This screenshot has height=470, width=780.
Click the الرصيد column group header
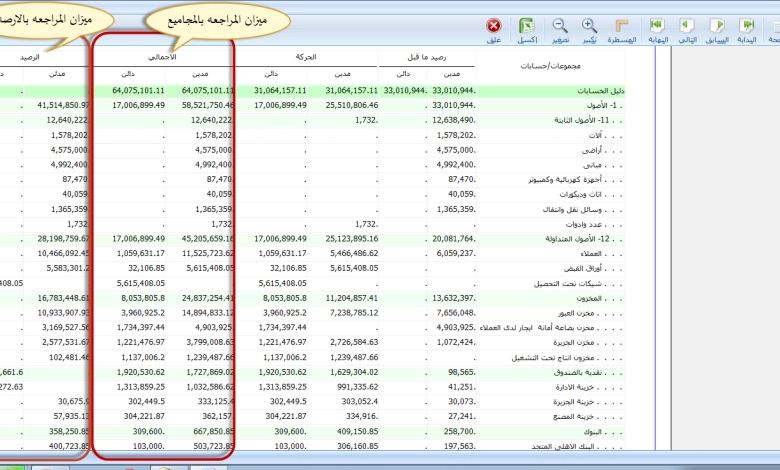click(x=29, y=57)
